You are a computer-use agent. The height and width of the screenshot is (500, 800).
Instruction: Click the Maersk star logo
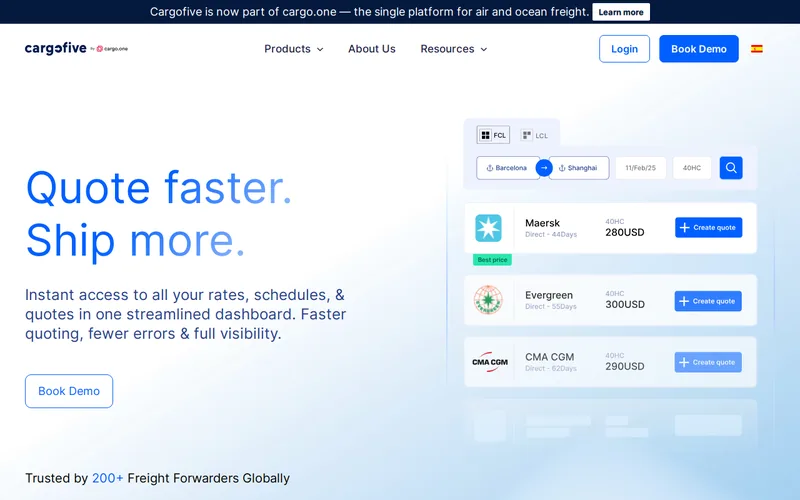tap(488, 228)
